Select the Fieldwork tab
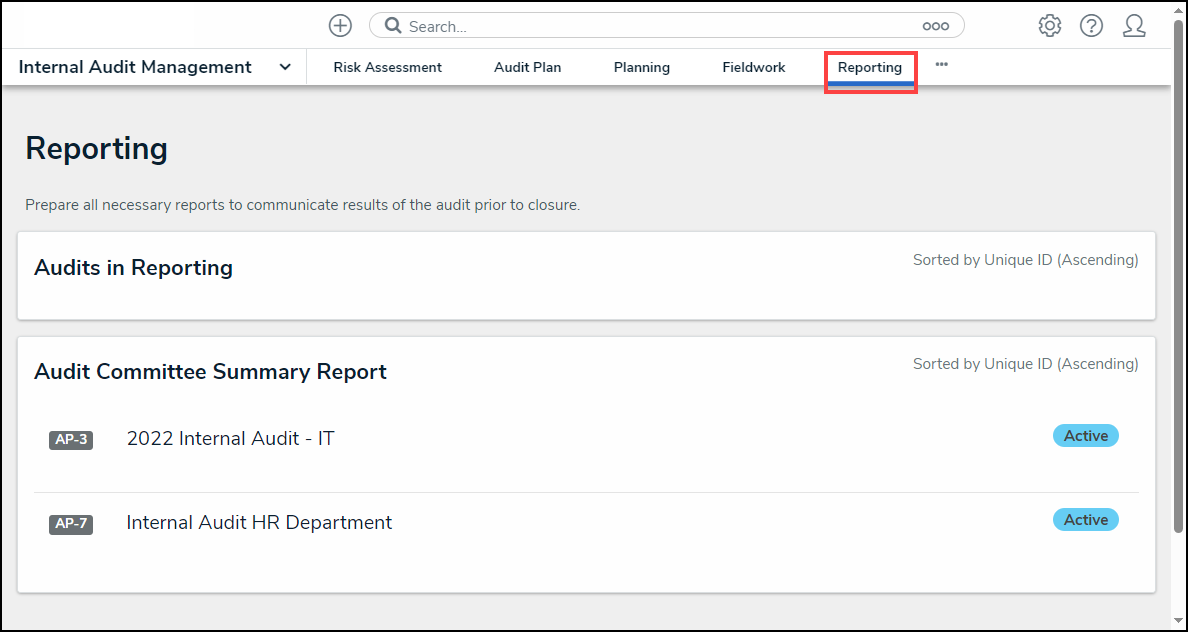 point(753,67)
